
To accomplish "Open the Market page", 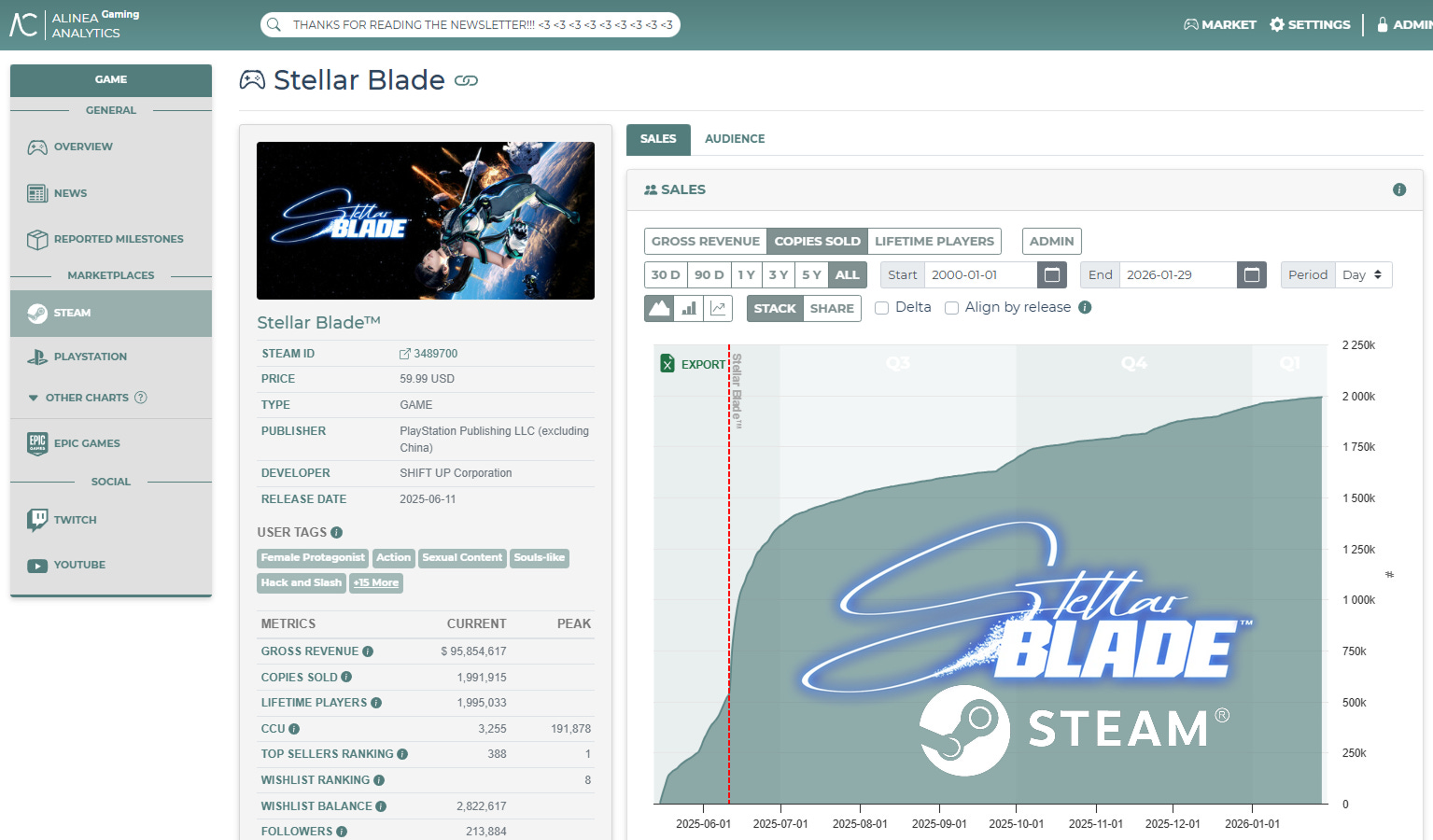I will tap(1220, 25).
